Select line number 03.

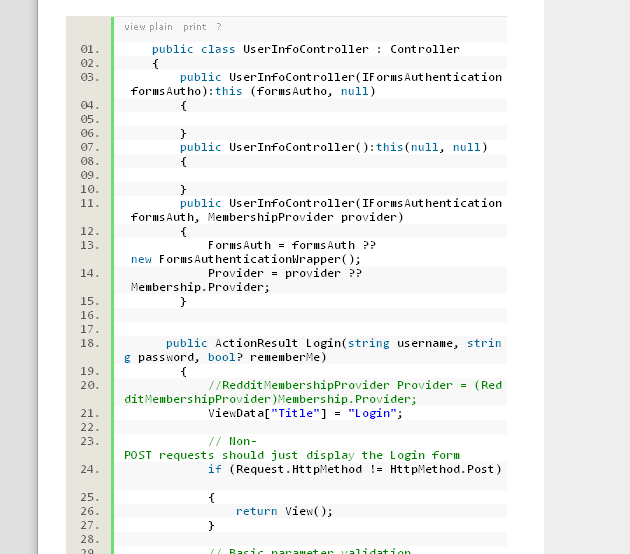tap(90, 77)
